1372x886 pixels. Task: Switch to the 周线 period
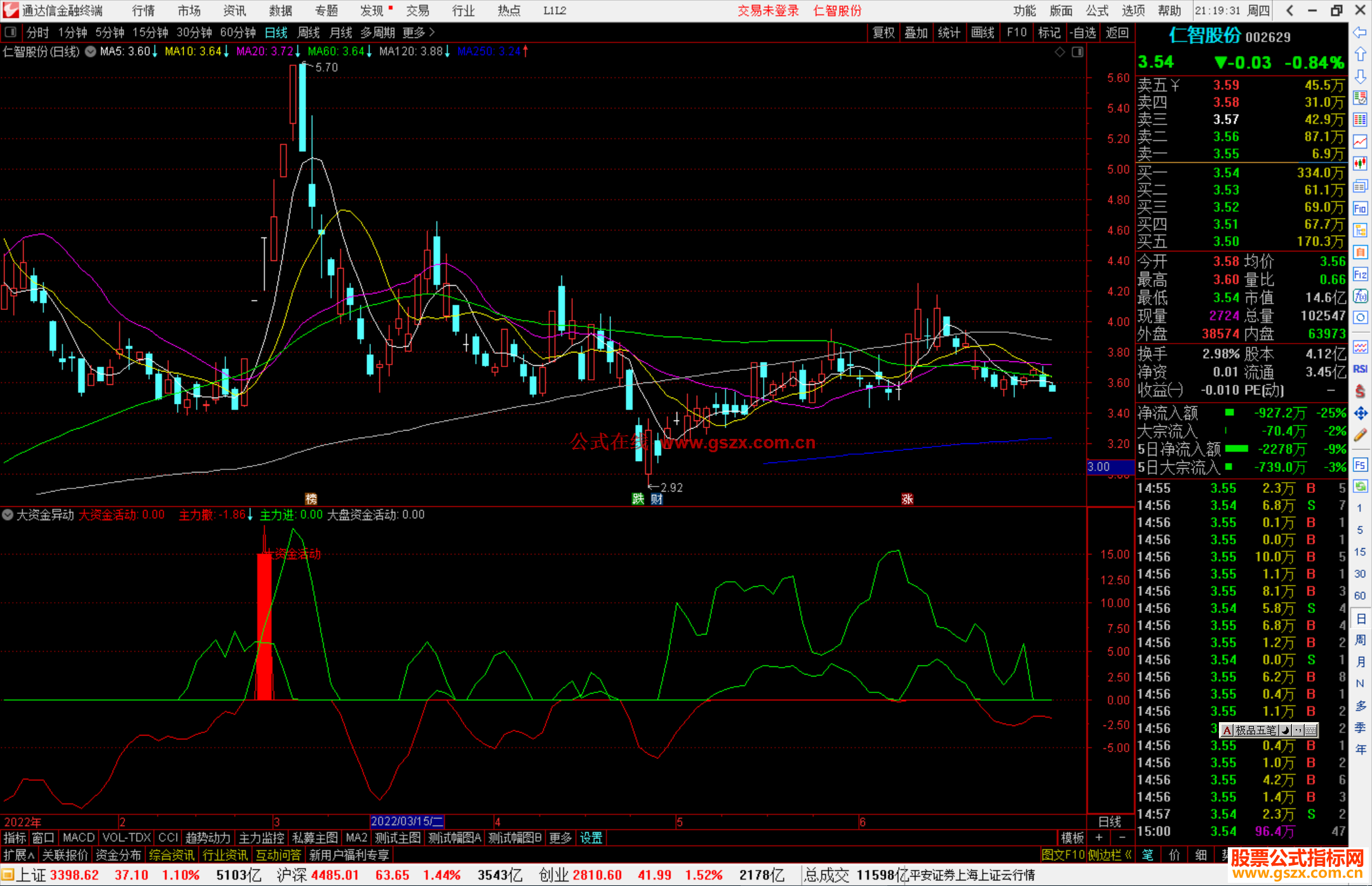(x=309, y=32)
